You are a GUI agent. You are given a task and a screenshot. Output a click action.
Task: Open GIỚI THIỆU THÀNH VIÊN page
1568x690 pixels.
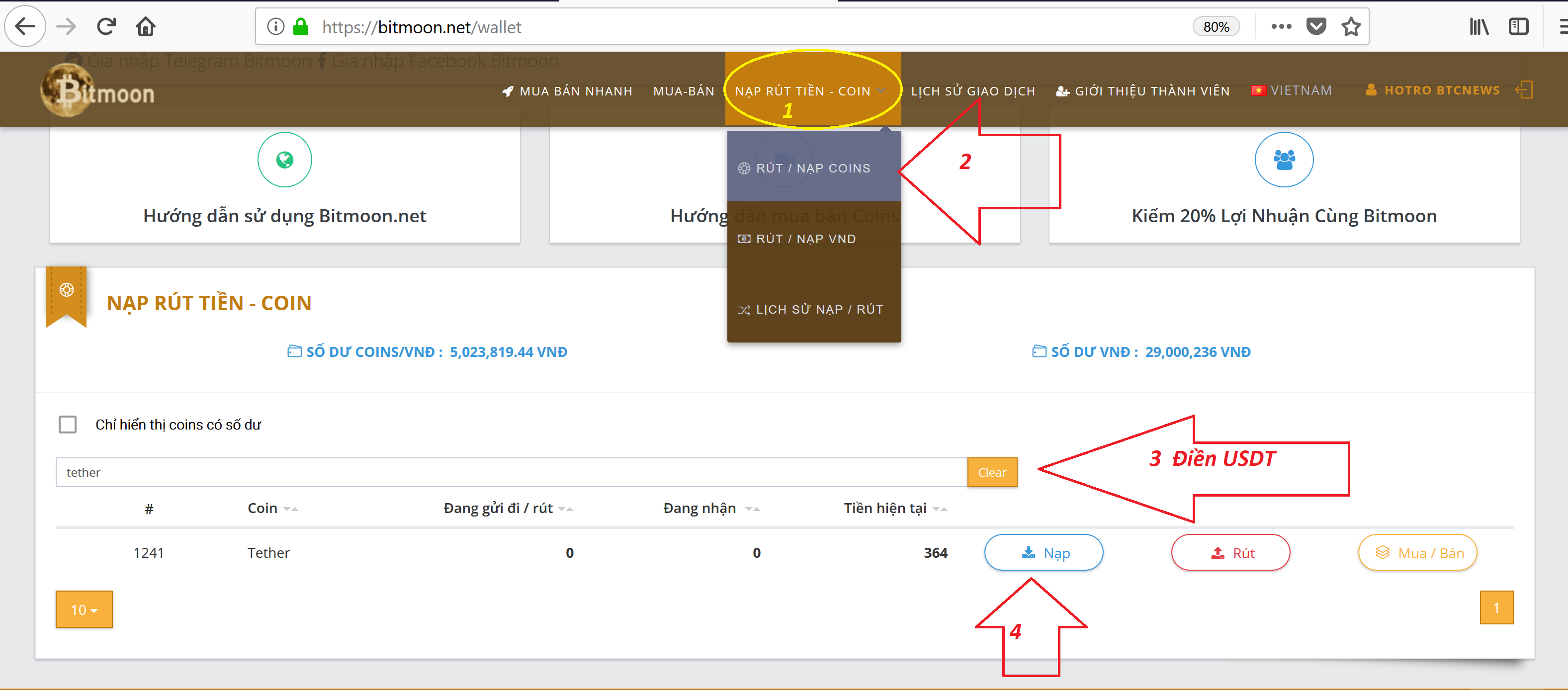coord(1142,91)
